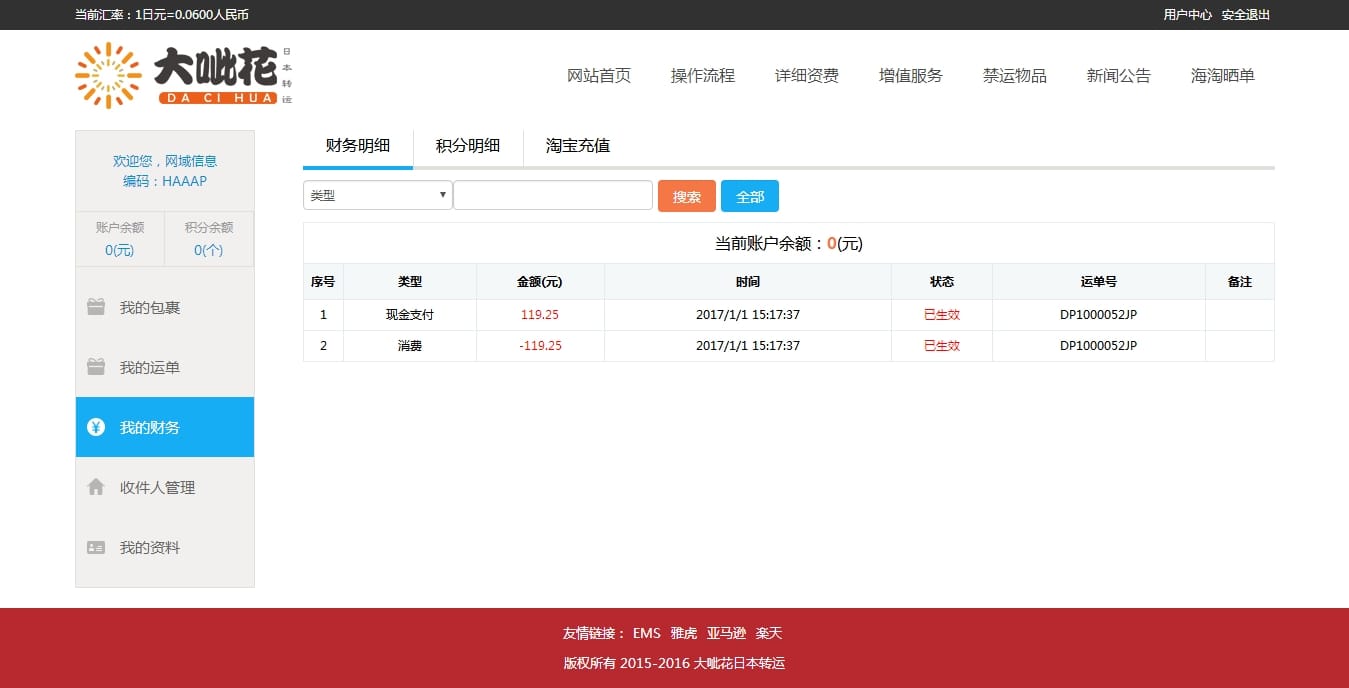
Task: Click the house icon beside 收件人管理
Action: click(96, 487)
